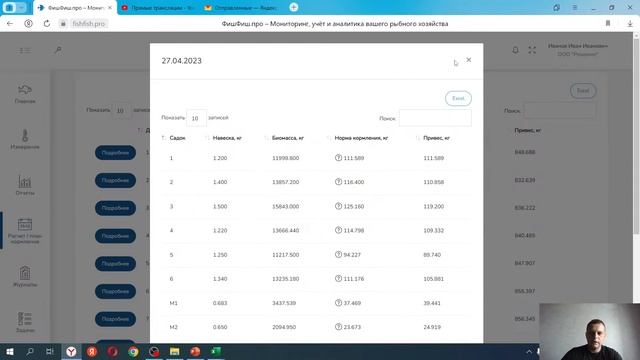
Task: Open the records-per-page box showing 10 in dialog
Action: (x=196, y=118)
